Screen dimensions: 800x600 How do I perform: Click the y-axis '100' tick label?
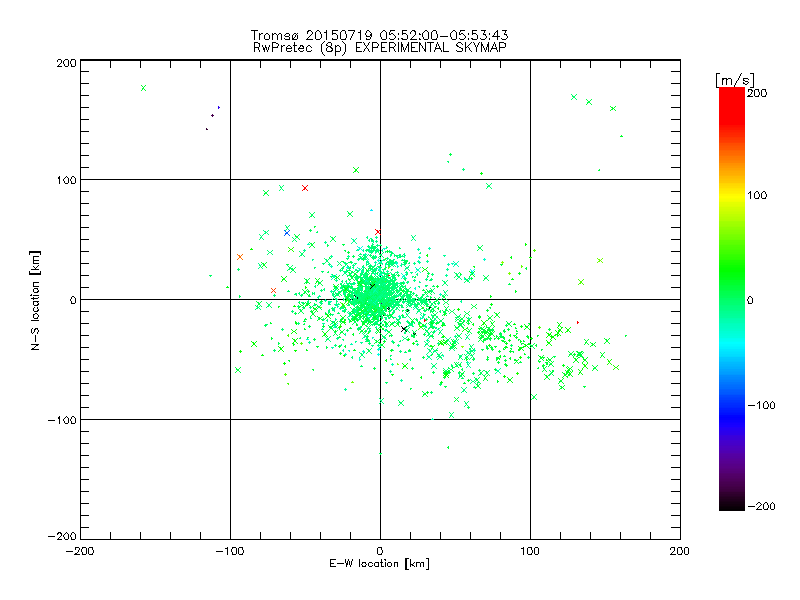coord(66,181)
